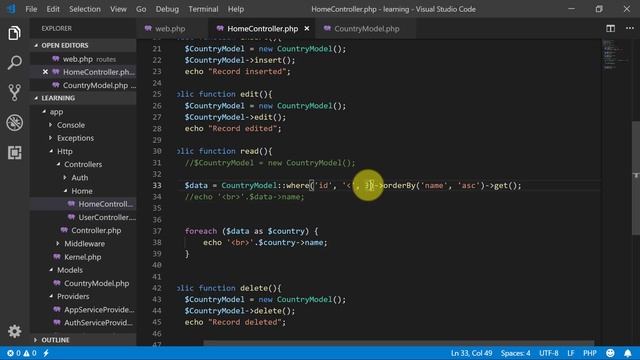Collapse the Providers folder
The image size is (640, 360).
(73, 296)
